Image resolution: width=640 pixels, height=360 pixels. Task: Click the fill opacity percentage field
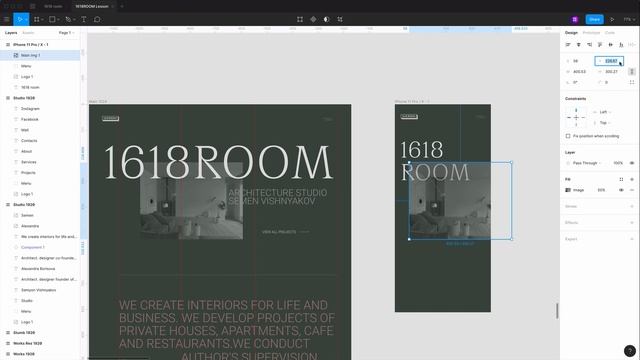pos(601,190)
